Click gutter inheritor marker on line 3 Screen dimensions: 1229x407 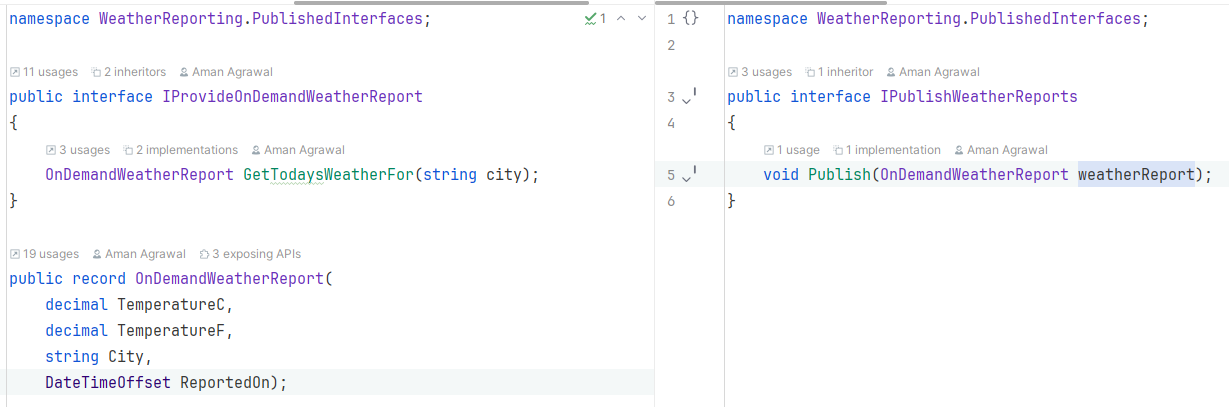tap(688, 98)
